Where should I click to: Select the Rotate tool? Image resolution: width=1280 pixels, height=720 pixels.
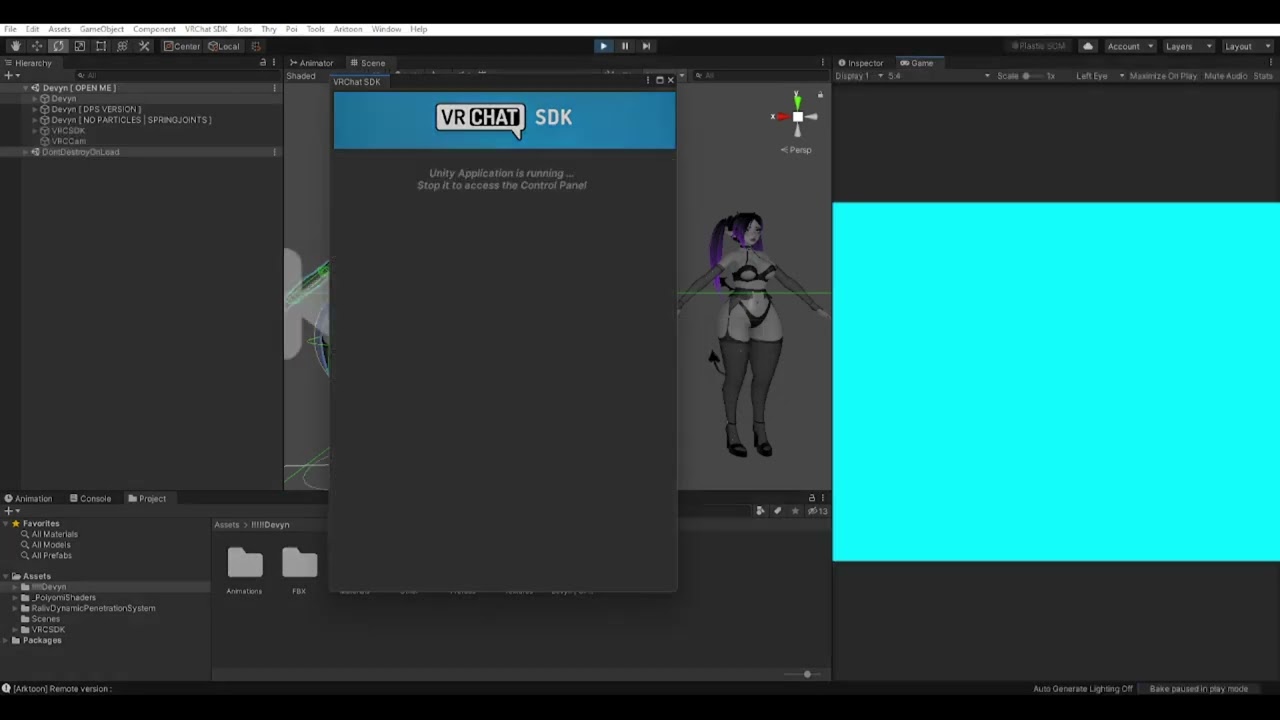coord(58,46)
